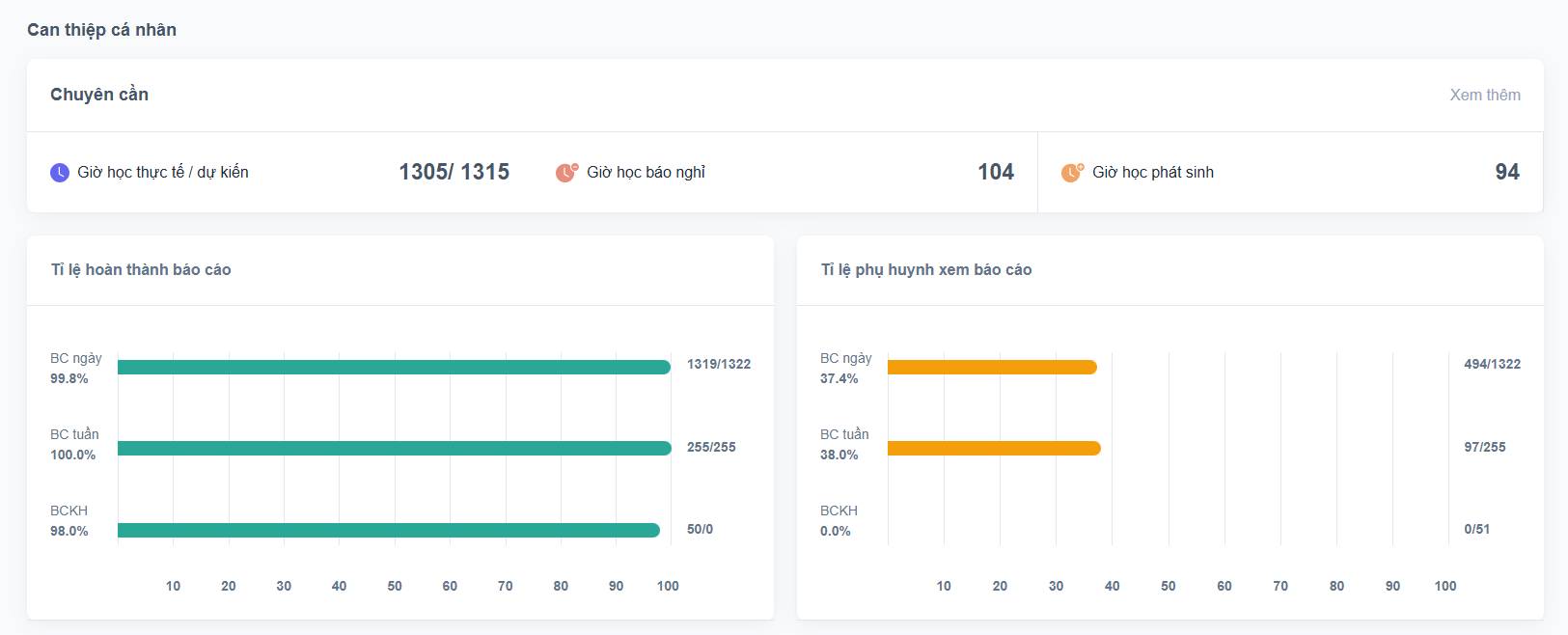Click the 0/51 BCKH parent view count

pos(1476,529)
